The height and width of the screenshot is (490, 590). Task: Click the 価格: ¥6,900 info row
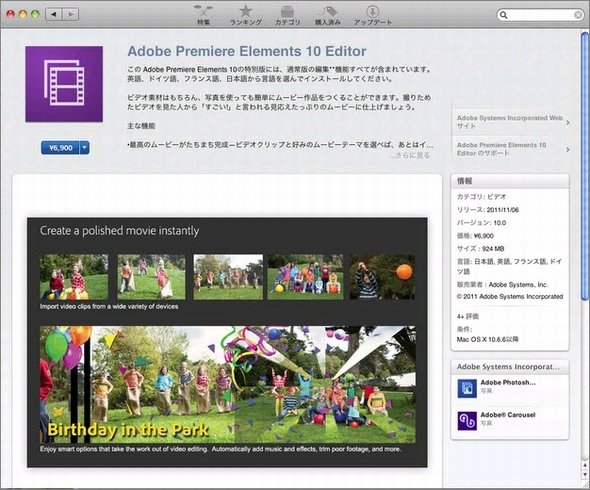[x=475, y=236]
